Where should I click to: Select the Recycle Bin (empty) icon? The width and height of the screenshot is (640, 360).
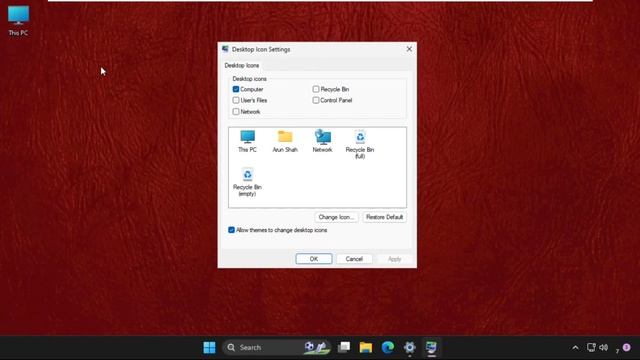pos(247,182)
